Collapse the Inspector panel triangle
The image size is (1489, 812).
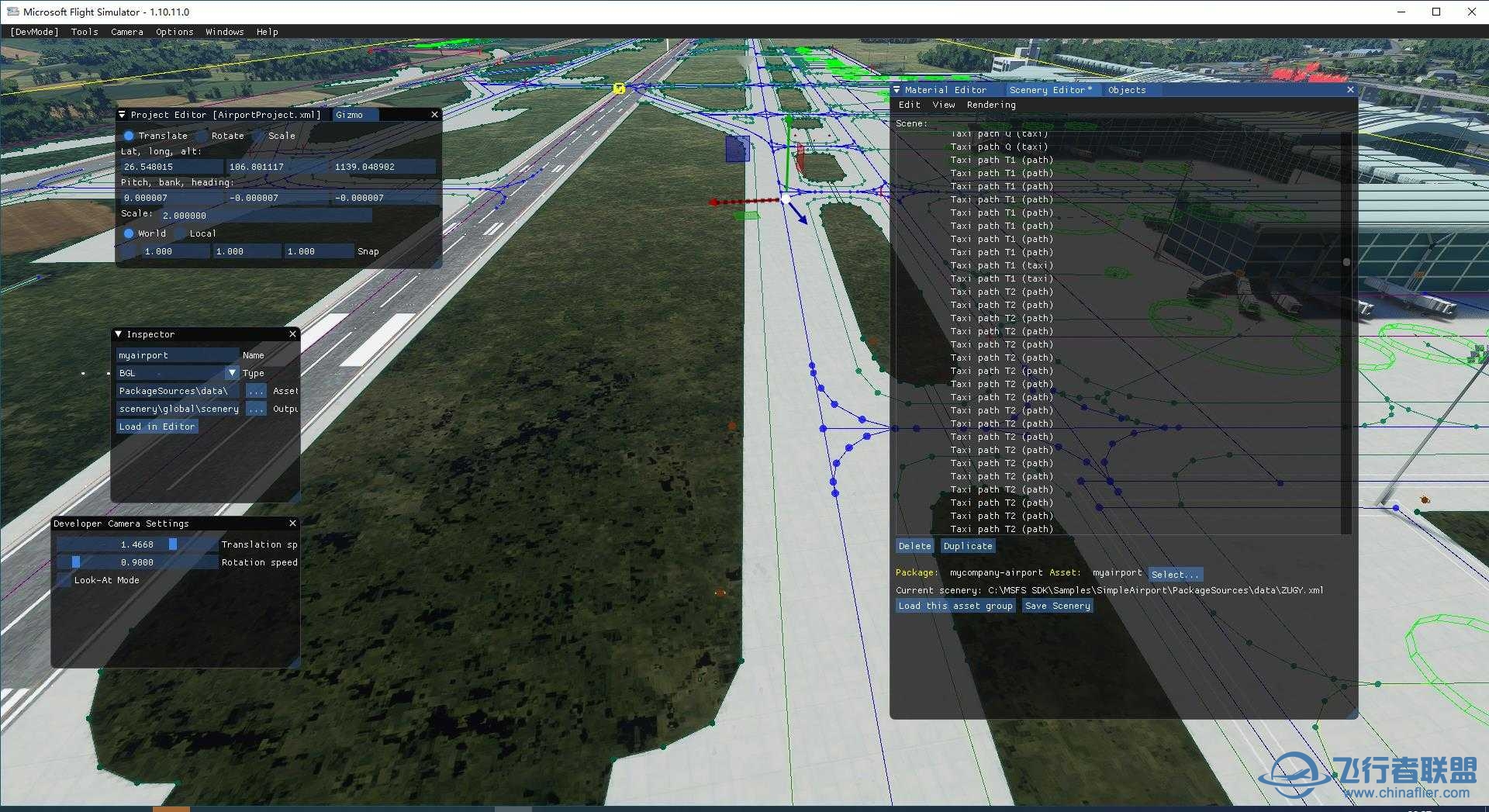tap(118, 334)
